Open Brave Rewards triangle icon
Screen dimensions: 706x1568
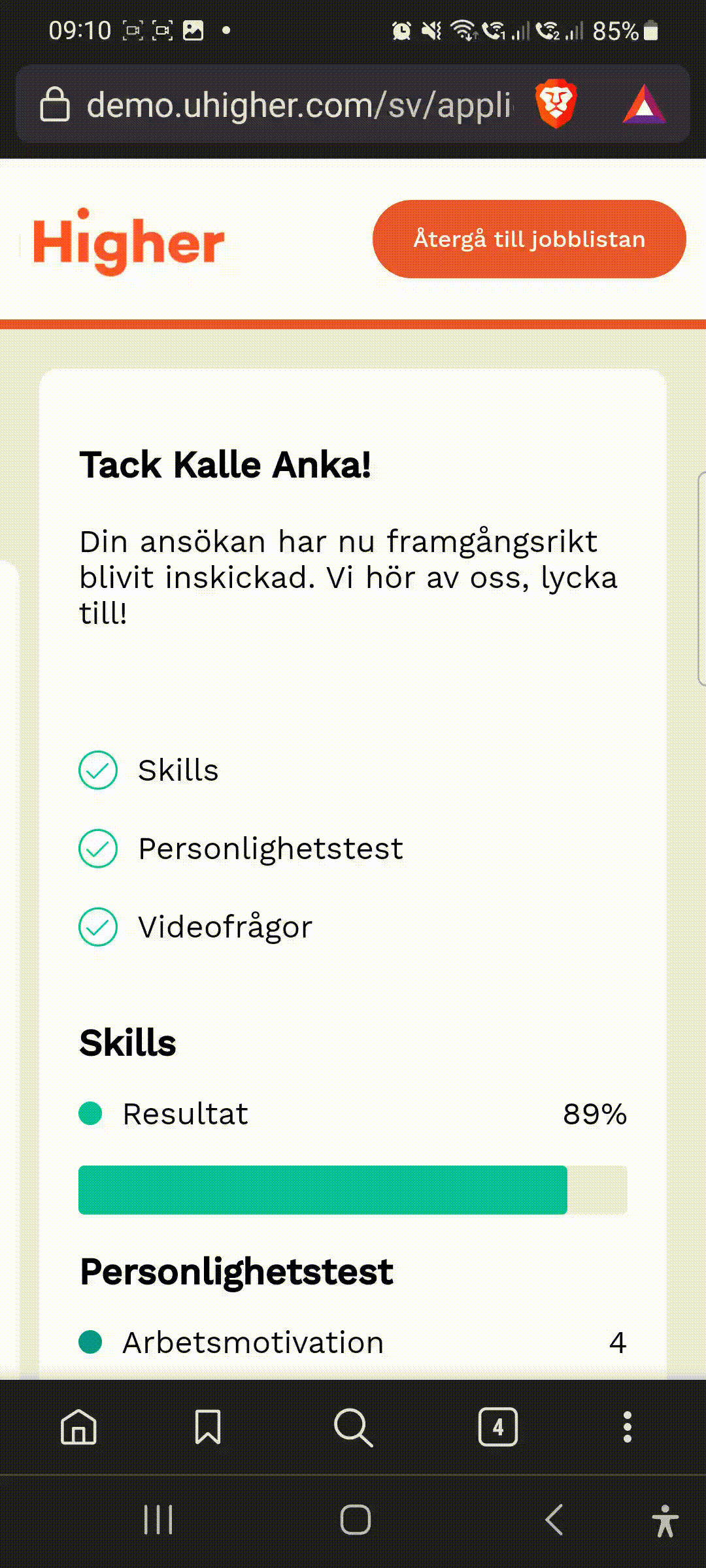(644, 105)
